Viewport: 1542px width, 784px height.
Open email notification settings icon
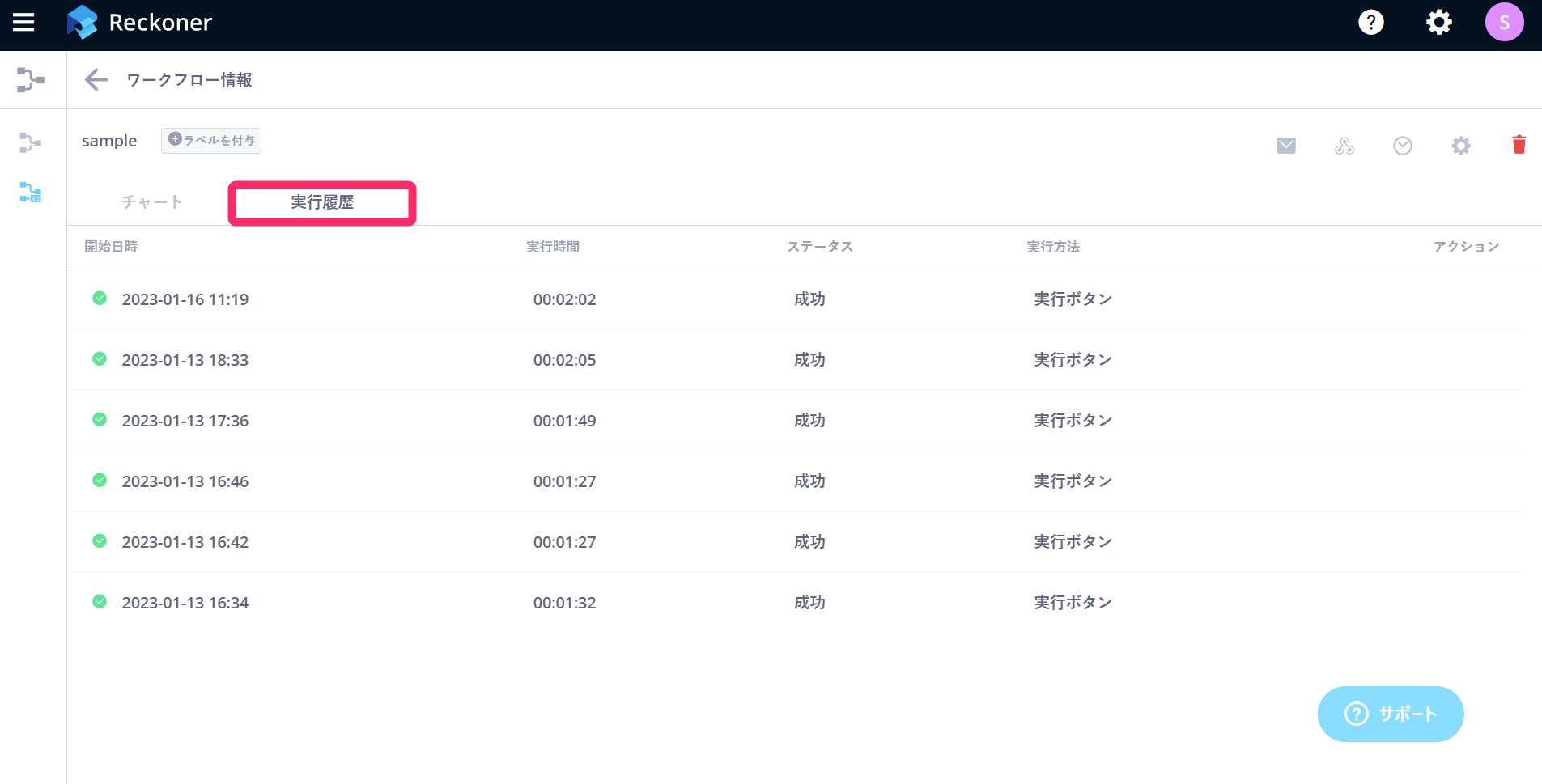pyautogui.click(x=1285, y=146)
